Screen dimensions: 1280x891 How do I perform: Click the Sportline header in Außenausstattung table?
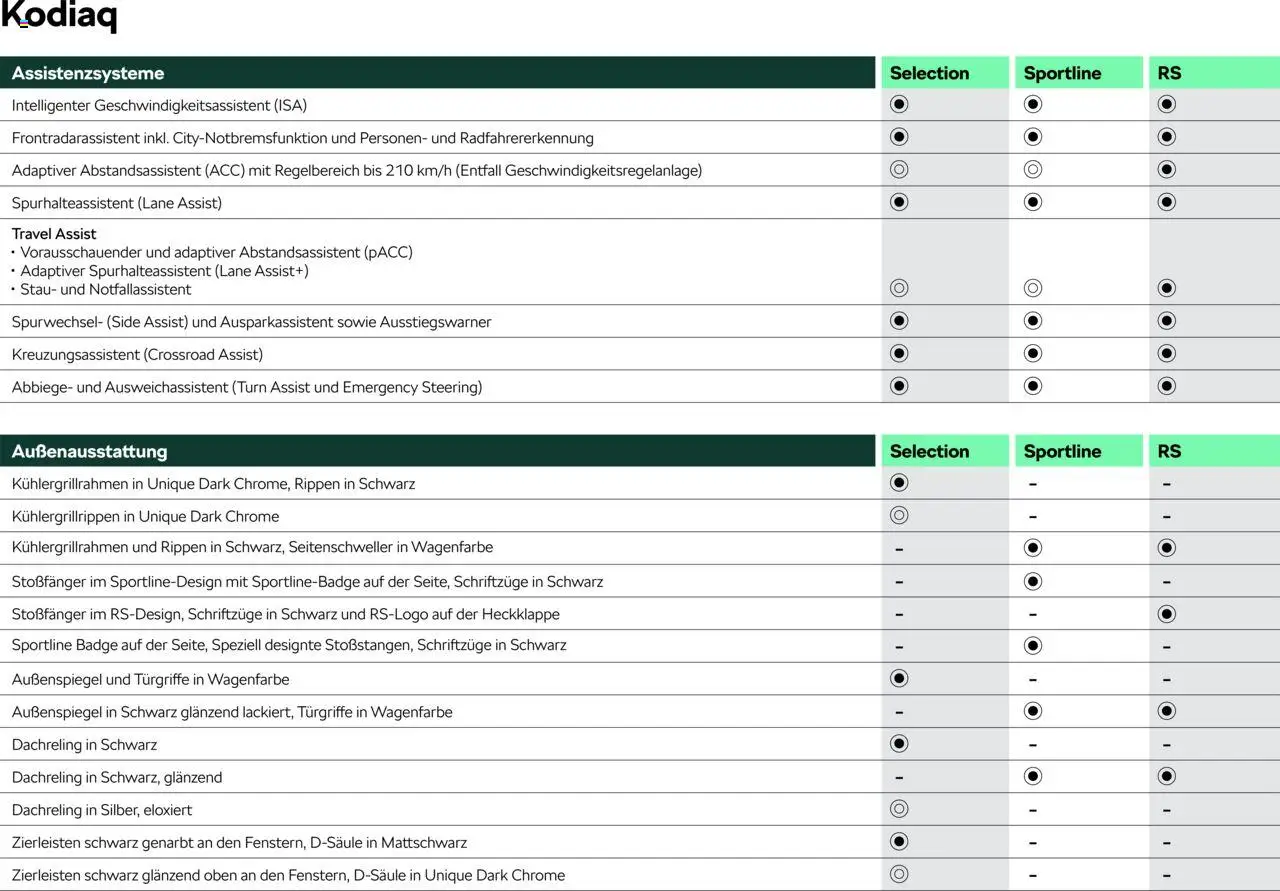point(1062,451)
